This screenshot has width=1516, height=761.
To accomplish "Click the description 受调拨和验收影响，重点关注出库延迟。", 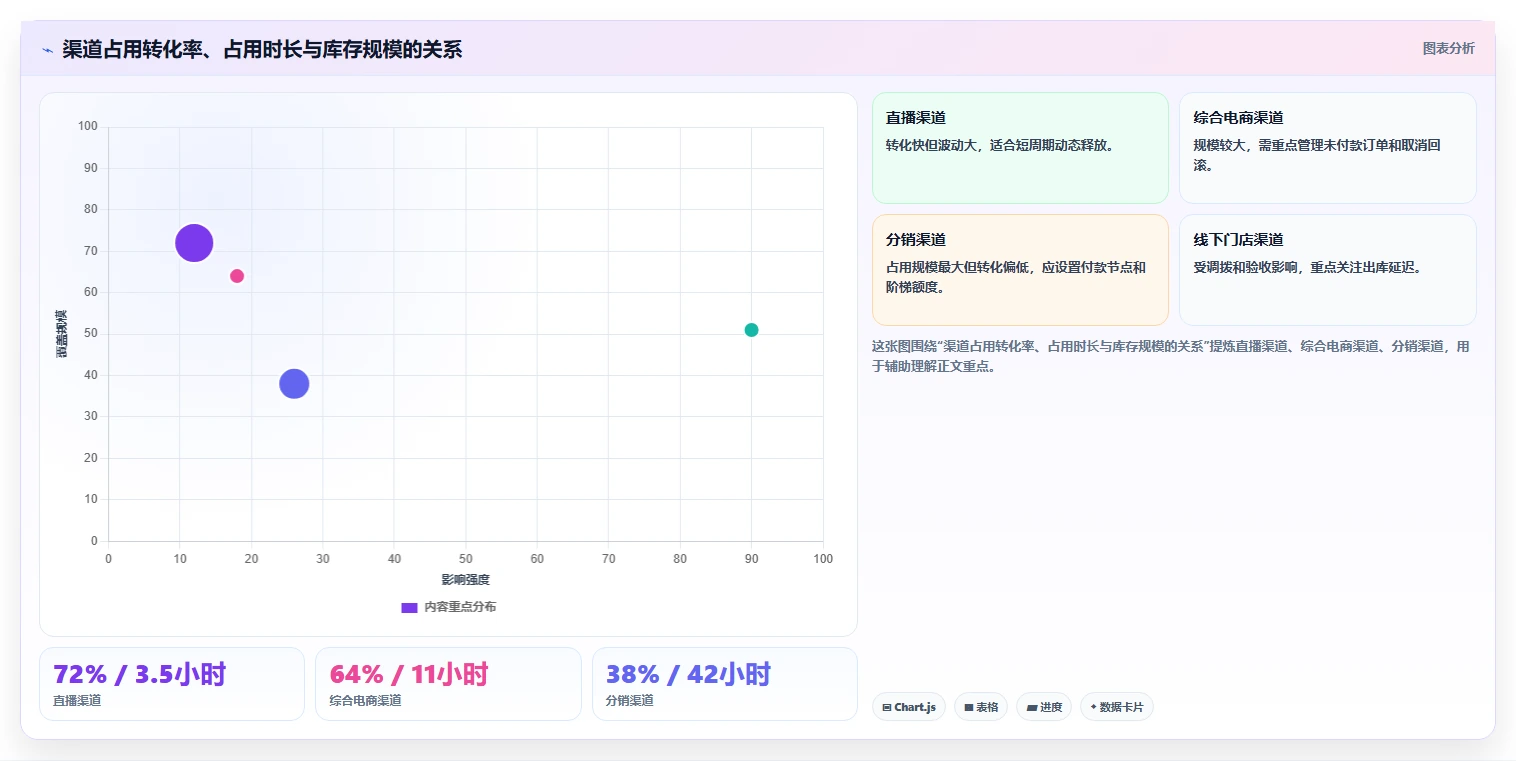I will click(1308, 267).
